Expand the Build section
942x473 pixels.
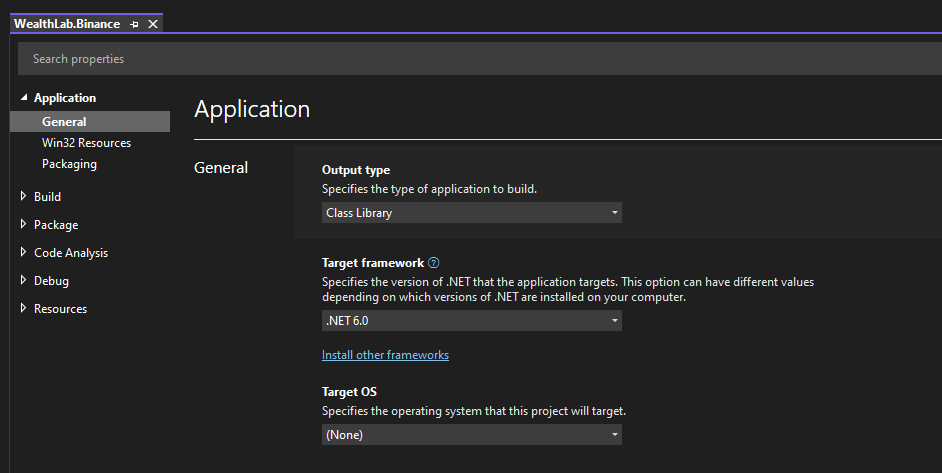(x=23, y=196)
